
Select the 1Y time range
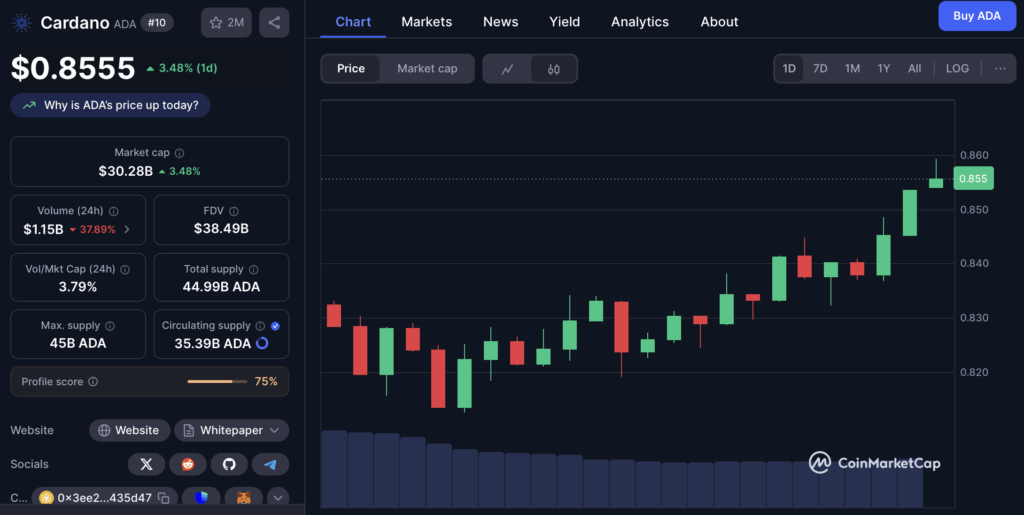pos(884,69)
